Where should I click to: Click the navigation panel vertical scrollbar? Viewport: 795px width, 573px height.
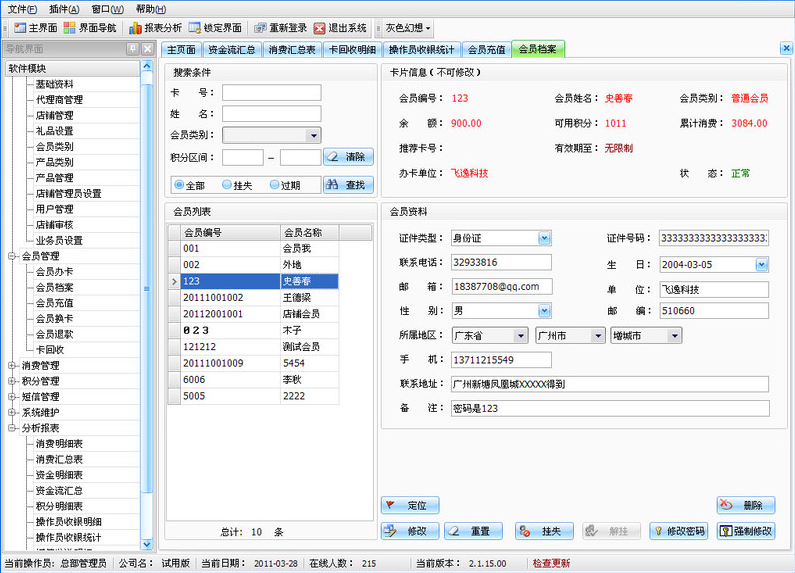(148, 300)
